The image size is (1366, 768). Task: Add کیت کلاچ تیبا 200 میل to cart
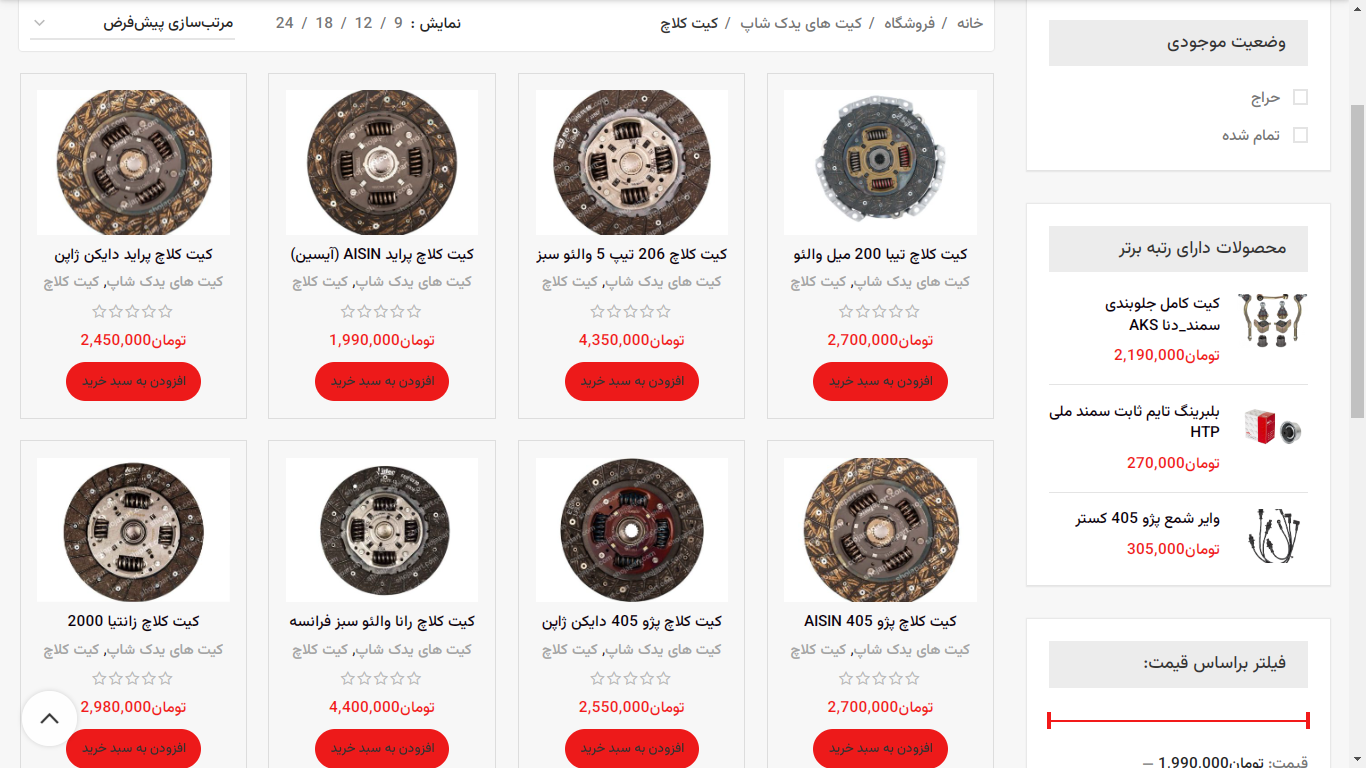[880, 381]
